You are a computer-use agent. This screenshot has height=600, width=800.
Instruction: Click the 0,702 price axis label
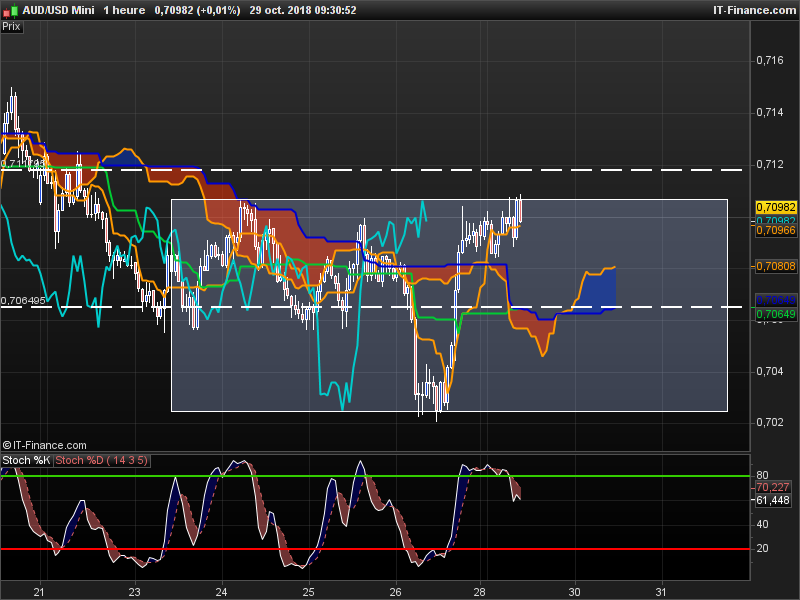click(769, 422)
